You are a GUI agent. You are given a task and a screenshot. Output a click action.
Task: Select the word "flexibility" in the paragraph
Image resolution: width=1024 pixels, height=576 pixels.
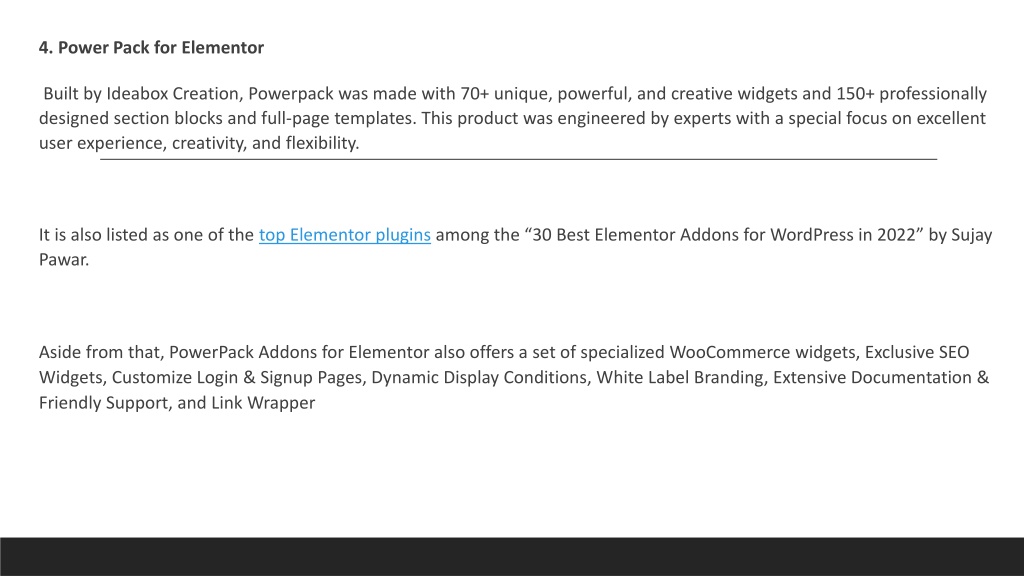(320, 143)
